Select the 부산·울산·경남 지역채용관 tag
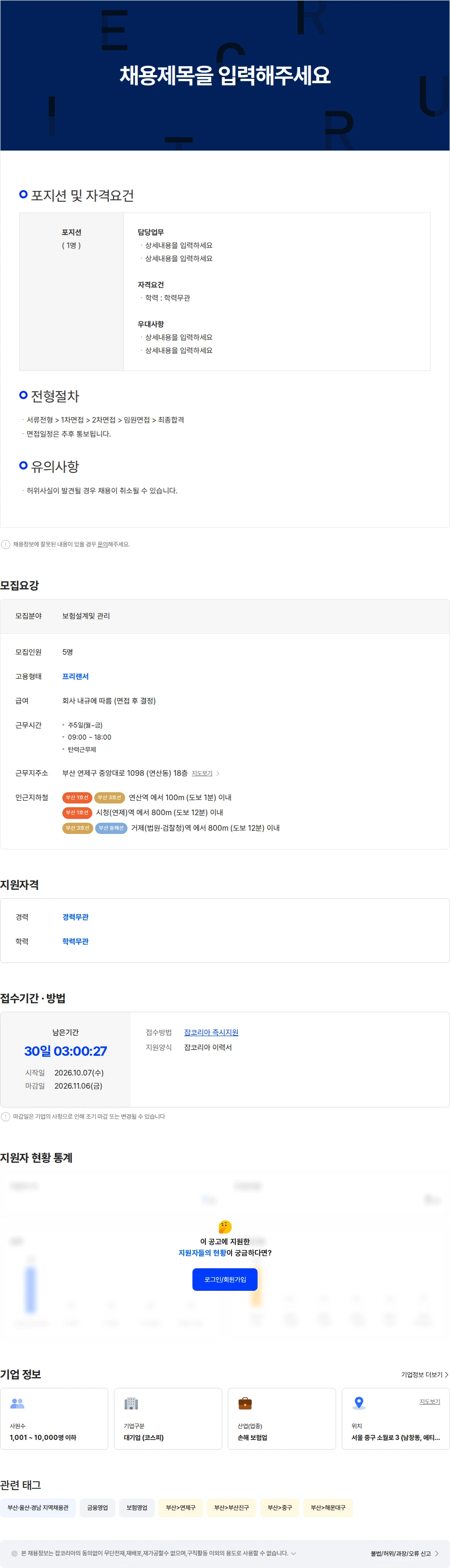450x1568 pixels. click(x=37, y=1507)
